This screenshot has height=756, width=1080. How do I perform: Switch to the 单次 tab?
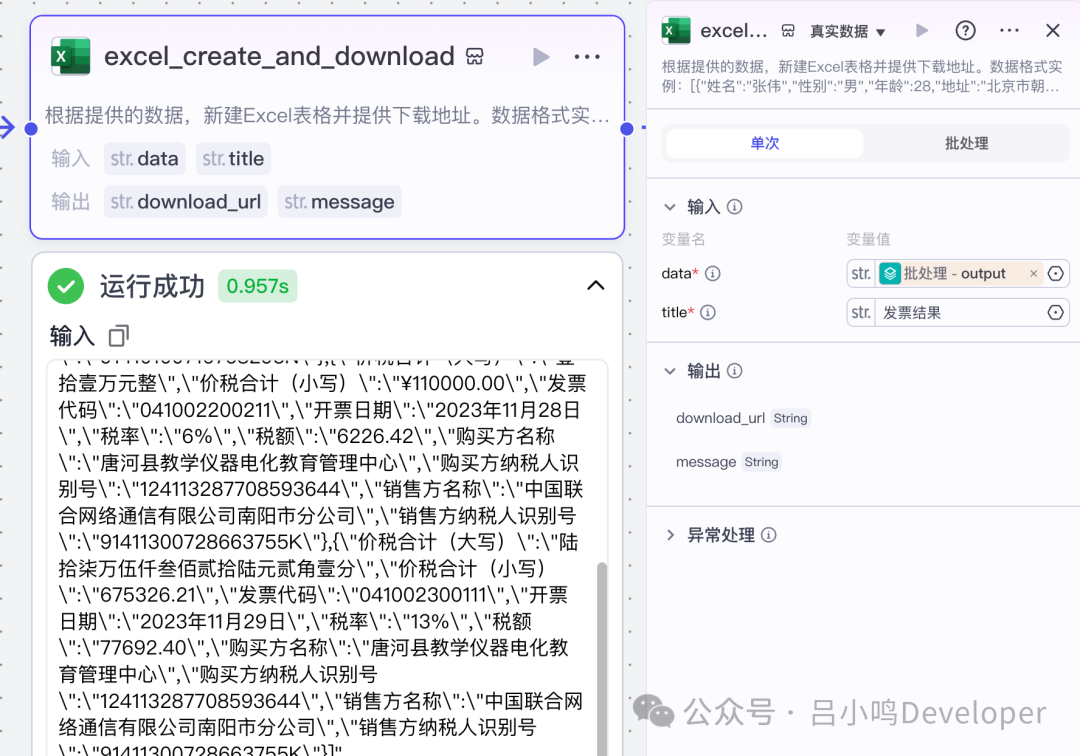point(765,143)
